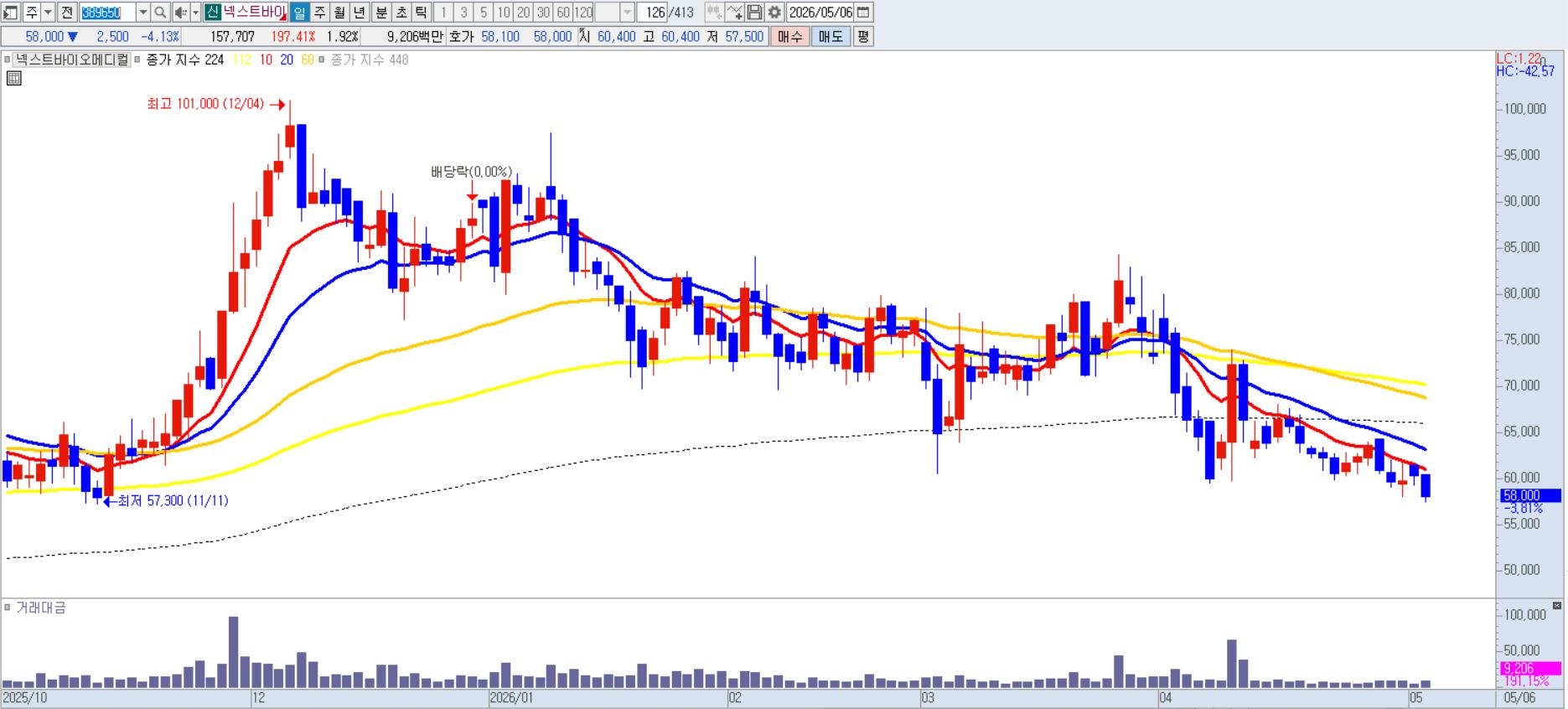Screen dimensions: 1568x709
Task: Click the 배당락(0.00%) ex-dividend marker
Action: coord(471,172)
